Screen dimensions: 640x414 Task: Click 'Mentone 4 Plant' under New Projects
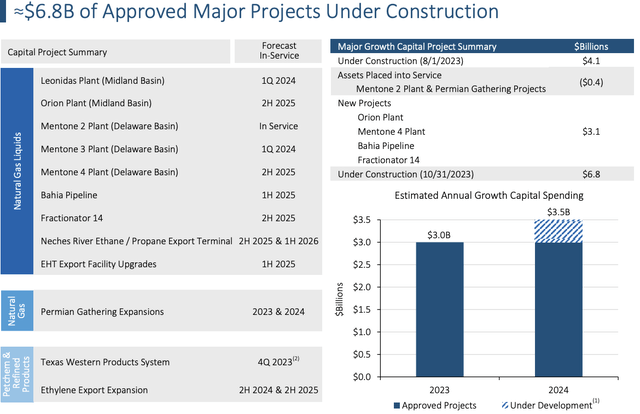coord(391,131)
